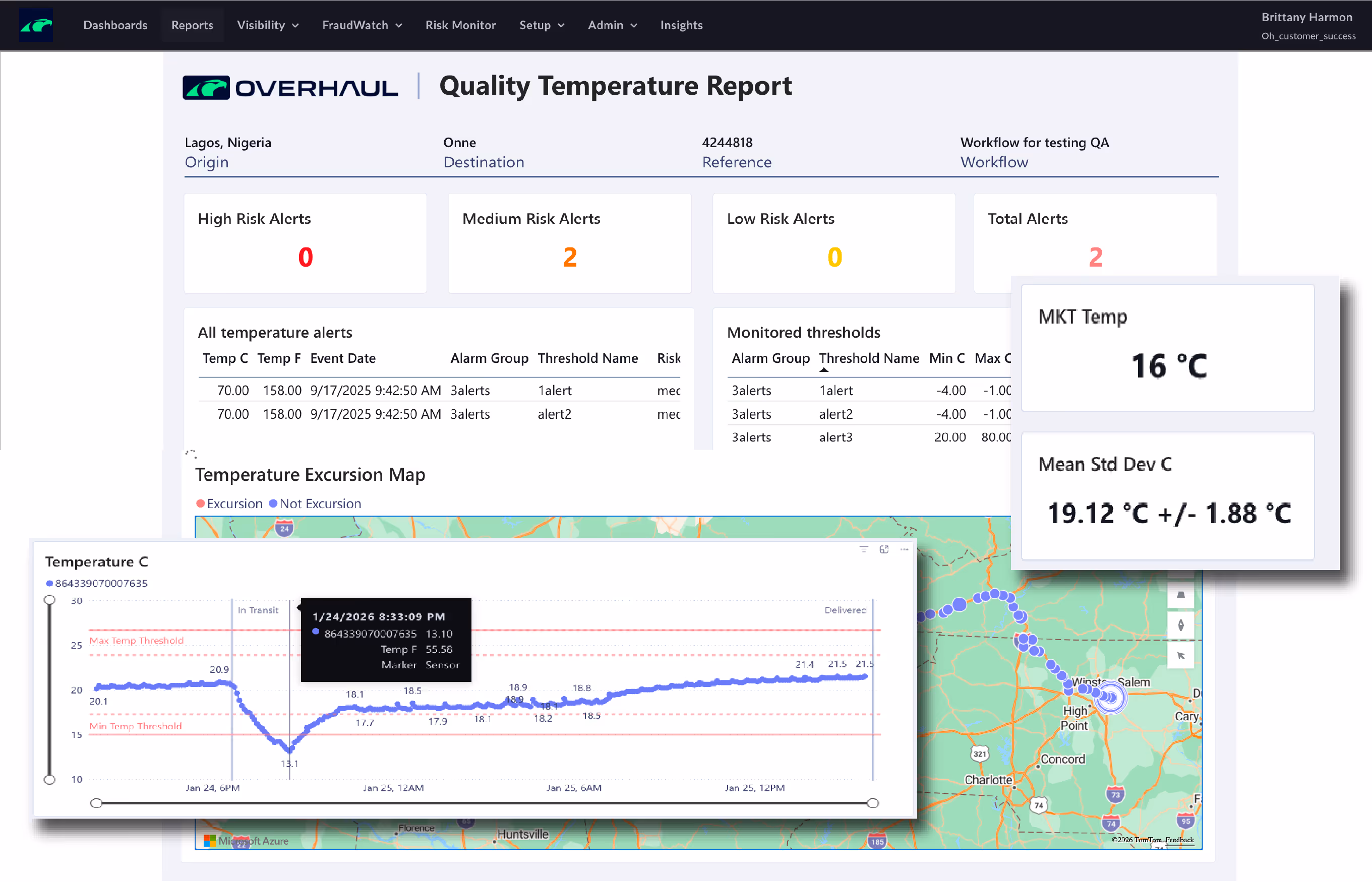Click the Overhaul logo in the navbar
The height and width of the screenshot is (882, 1372).
[x=35, y=25]
